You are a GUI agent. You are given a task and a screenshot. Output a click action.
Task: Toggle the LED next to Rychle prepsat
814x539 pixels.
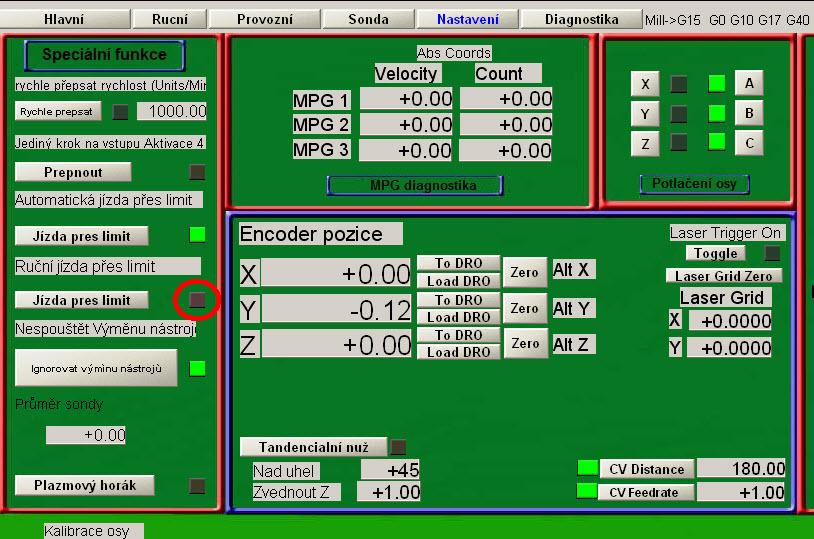click(121, 111)
